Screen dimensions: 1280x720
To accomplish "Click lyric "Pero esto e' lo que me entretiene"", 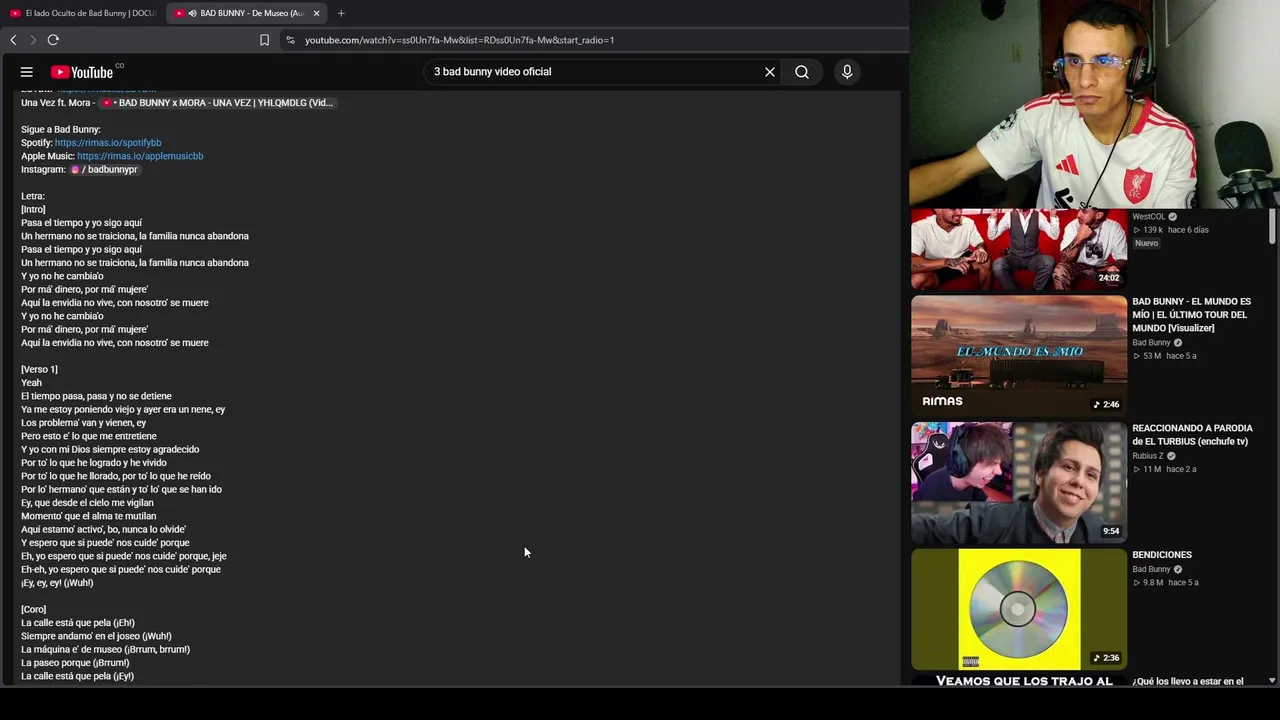I will (89, 436).
